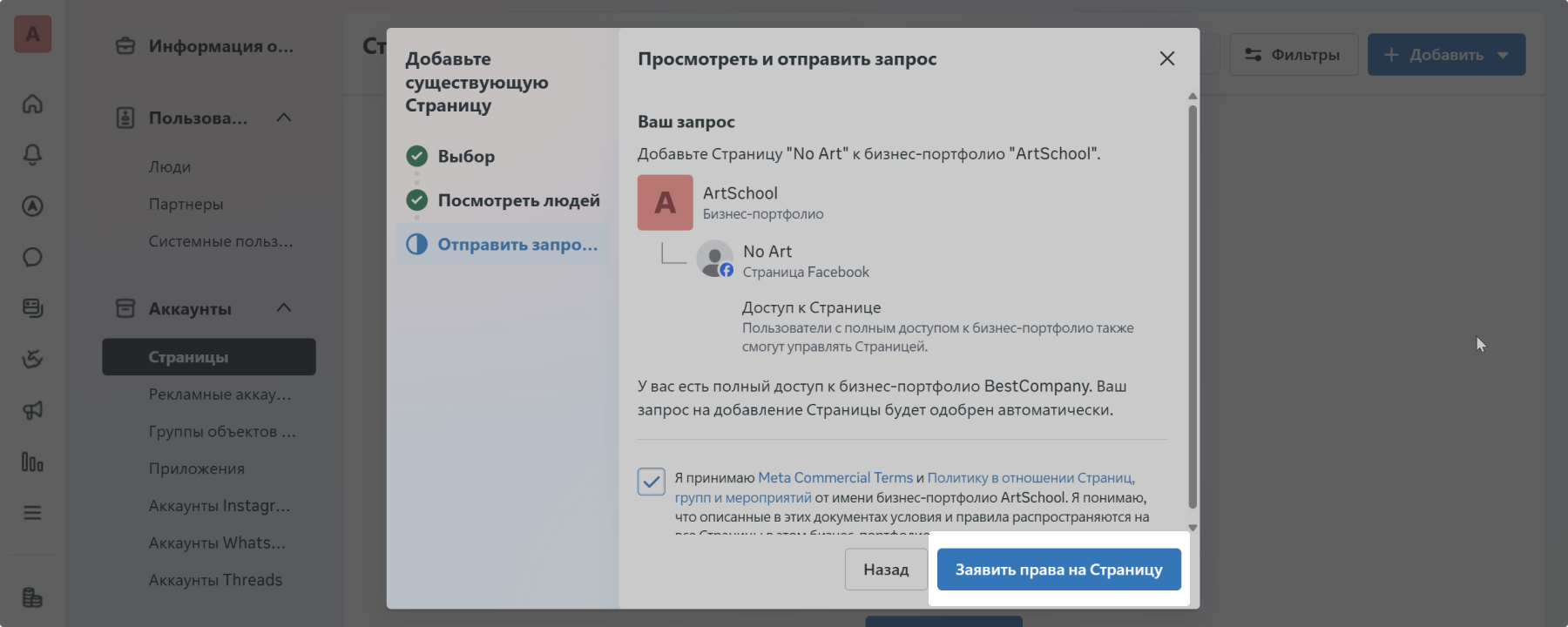Click the No Art page profile picture

pos(715,259)
